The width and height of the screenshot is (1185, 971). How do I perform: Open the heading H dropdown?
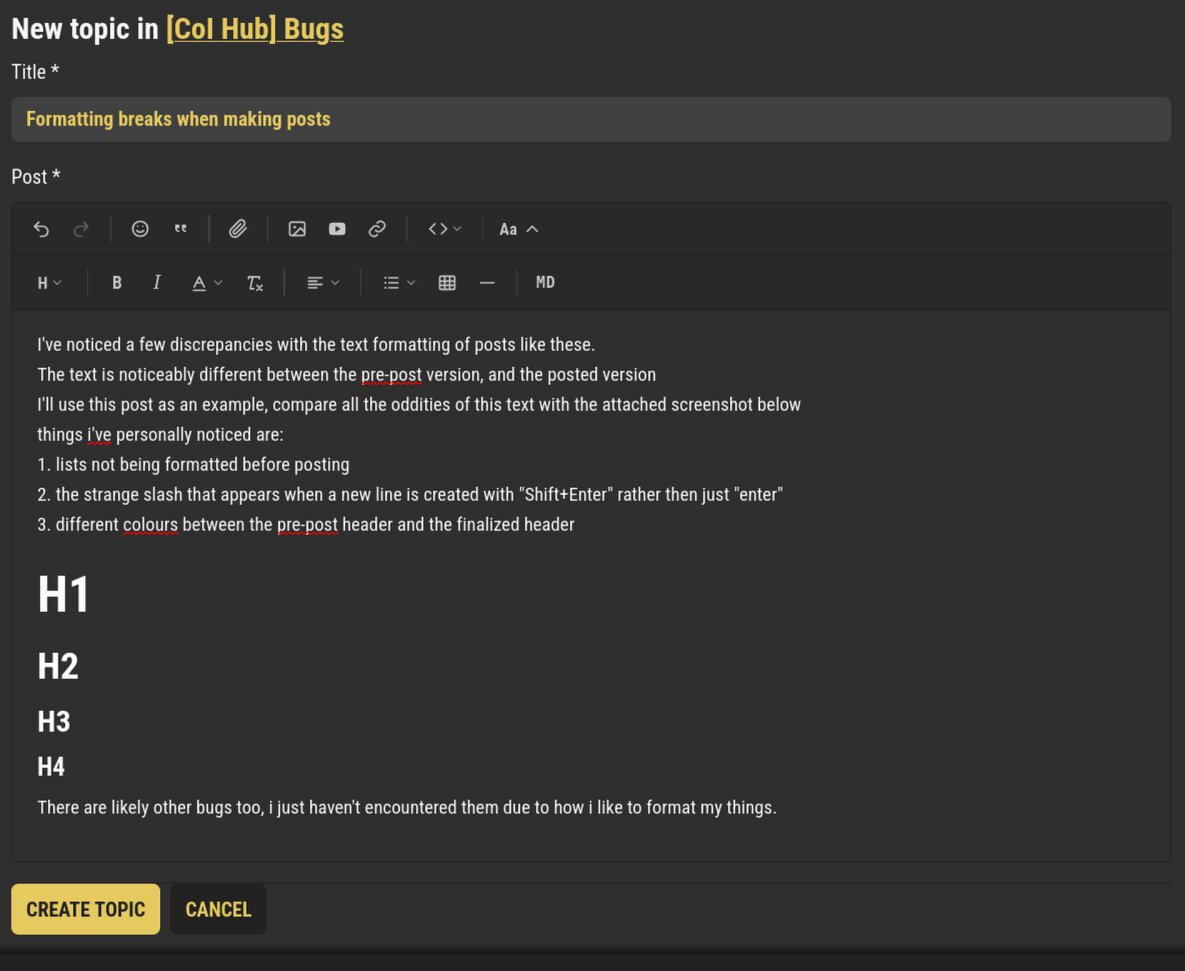point(49,283)
